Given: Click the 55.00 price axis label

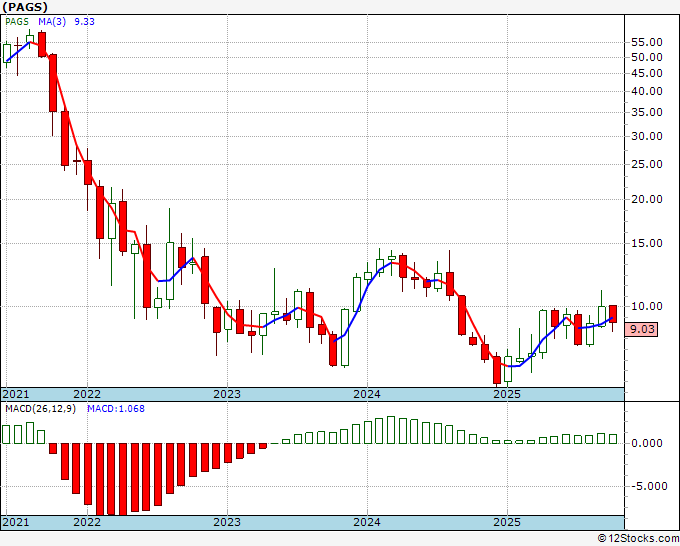Looking at the screenshot, I should click(x=647, y=42).
